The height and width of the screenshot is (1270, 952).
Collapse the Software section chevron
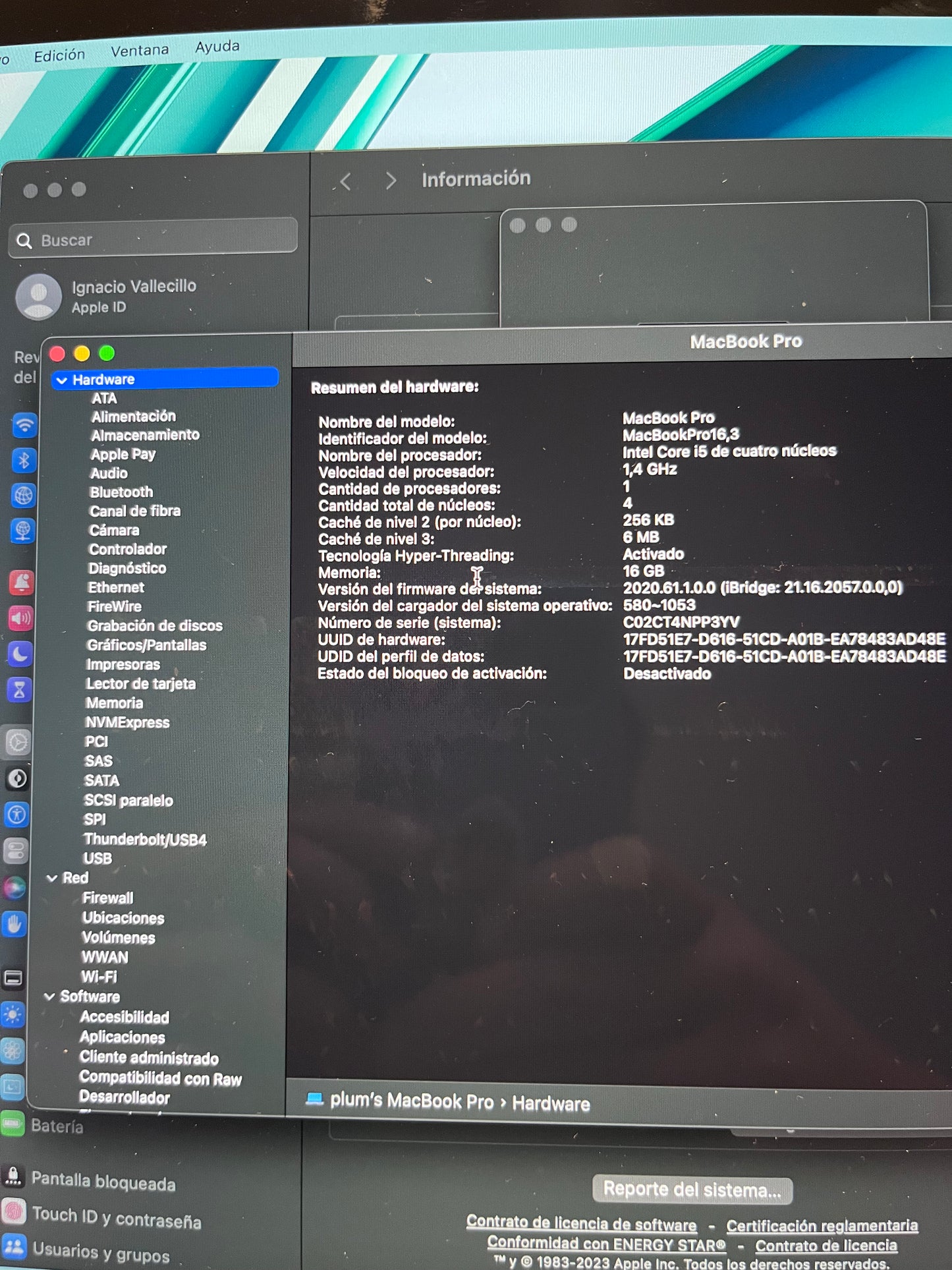click(x=49, y=996)
